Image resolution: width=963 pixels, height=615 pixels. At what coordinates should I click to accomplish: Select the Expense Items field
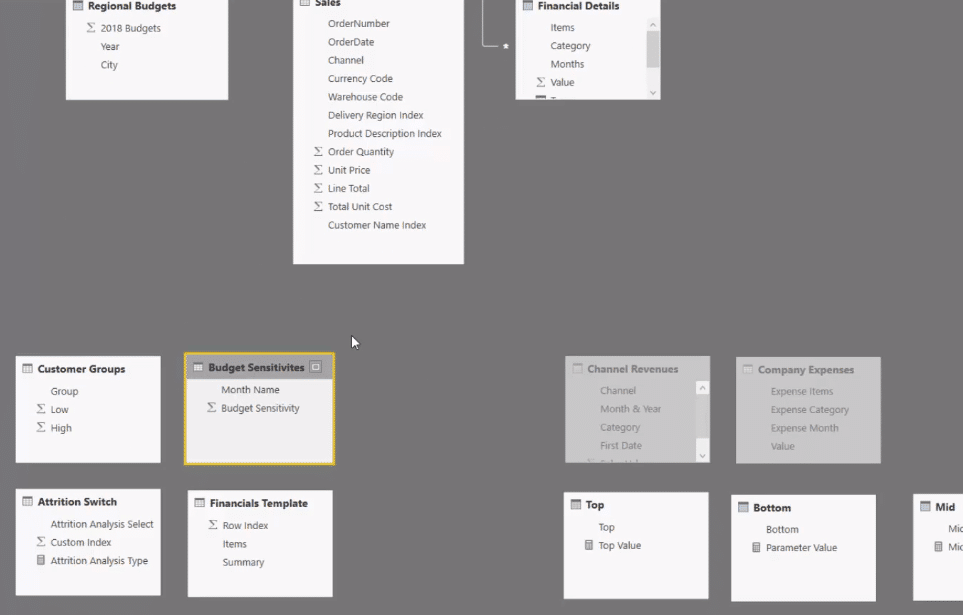tap(801, 391)
